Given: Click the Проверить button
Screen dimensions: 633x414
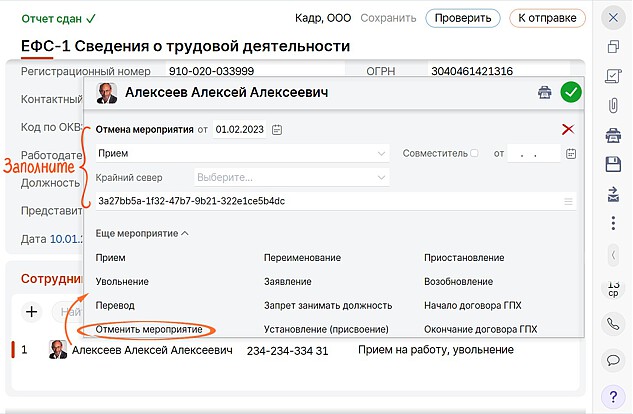Looking at the screenshot, I should pyautogui.click(x=462, y=18).
